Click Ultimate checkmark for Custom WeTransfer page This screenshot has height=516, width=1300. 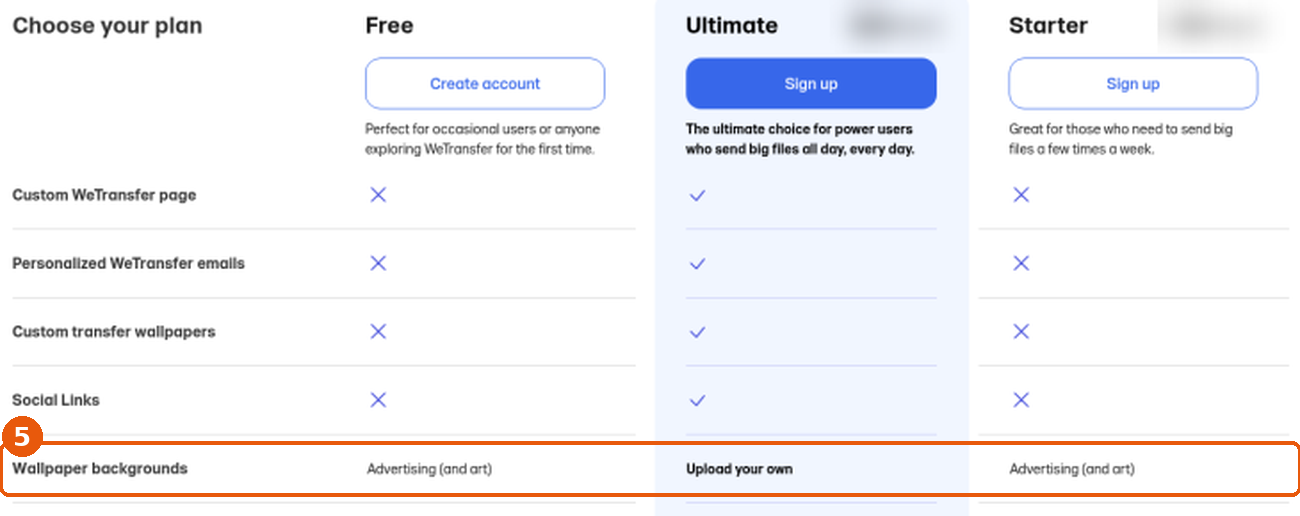click(x=698, y=195)
